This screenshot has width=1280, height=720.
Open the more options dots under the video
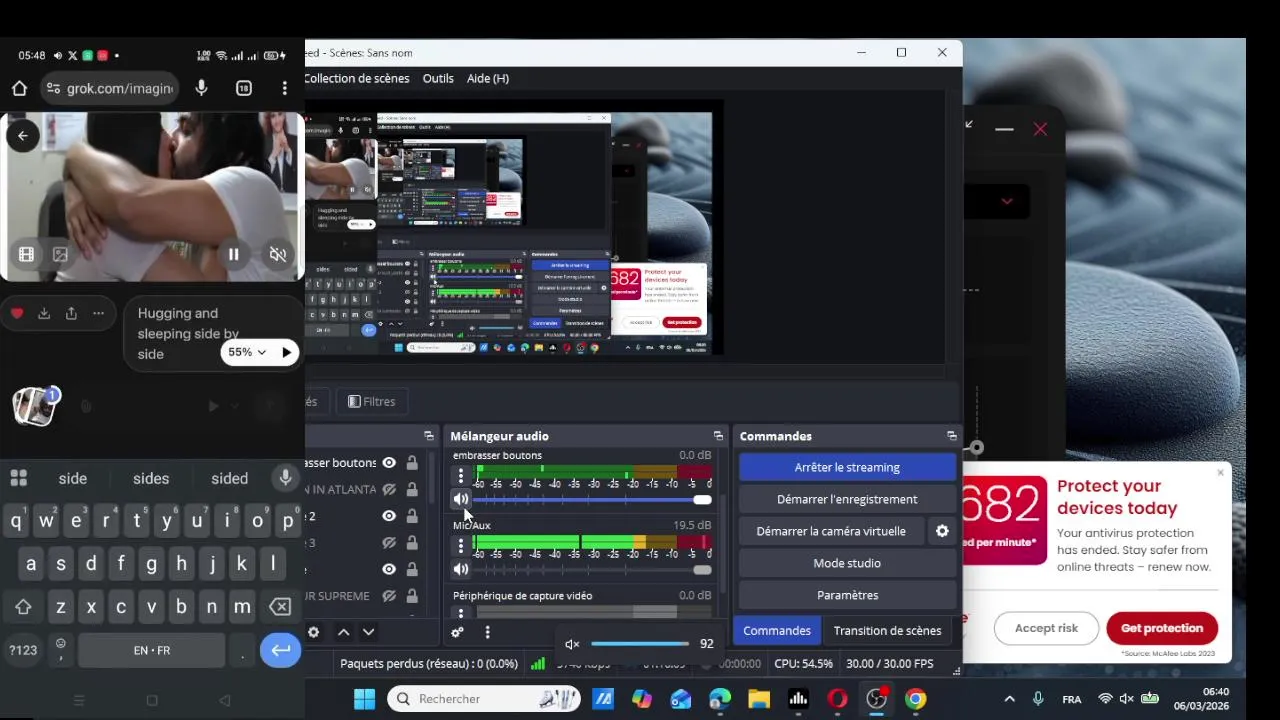[98, 313]
